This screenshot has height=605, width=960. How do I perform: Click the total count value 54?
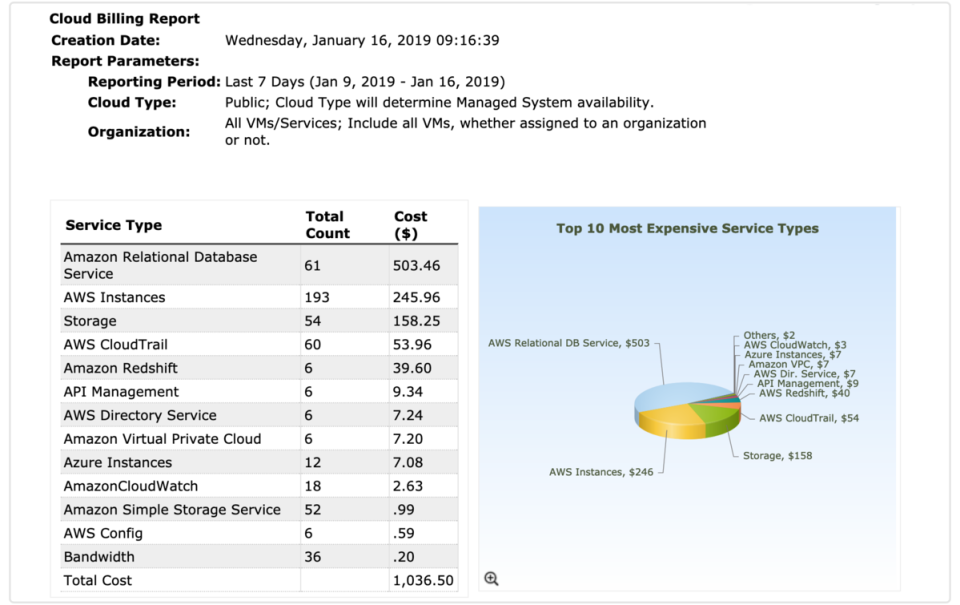(312, 321)
